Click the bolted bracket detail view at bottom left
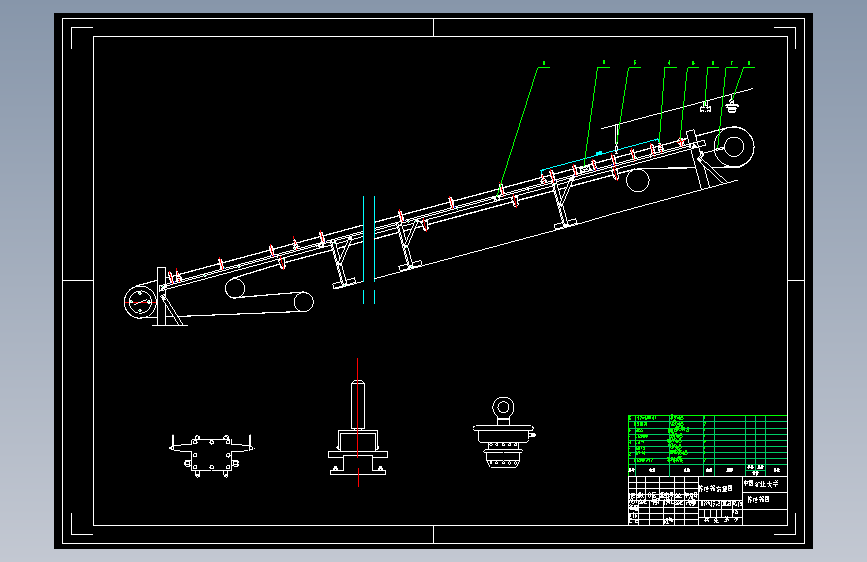 [x=211, y=456]
